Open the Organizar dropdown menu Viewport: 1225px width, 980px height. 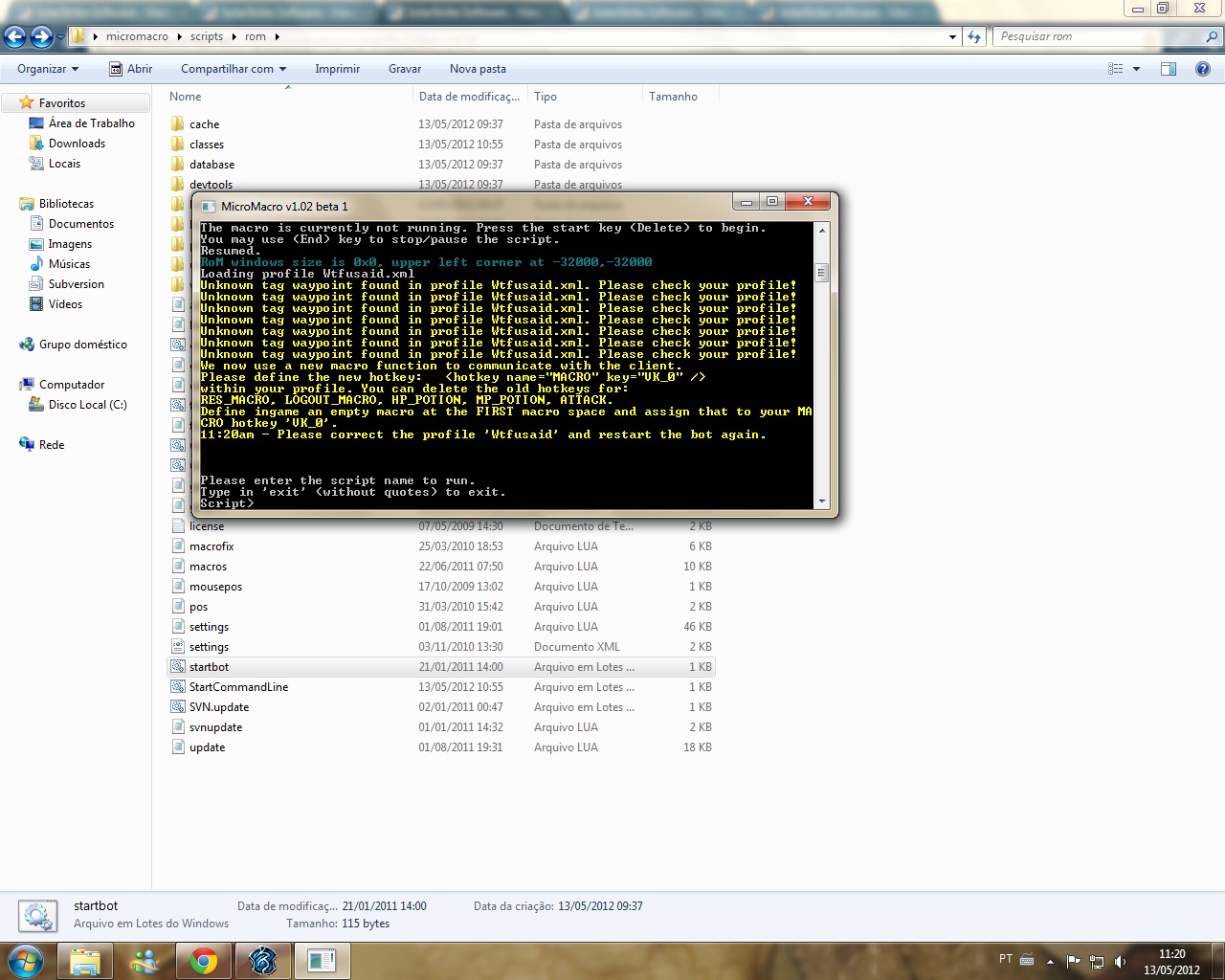[x=48, y=69]
